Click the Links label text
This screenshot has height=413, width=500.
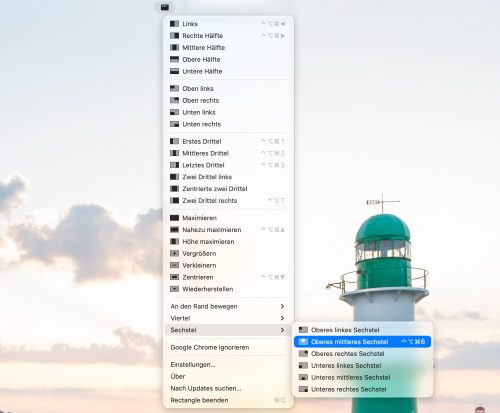coord(190,24)
